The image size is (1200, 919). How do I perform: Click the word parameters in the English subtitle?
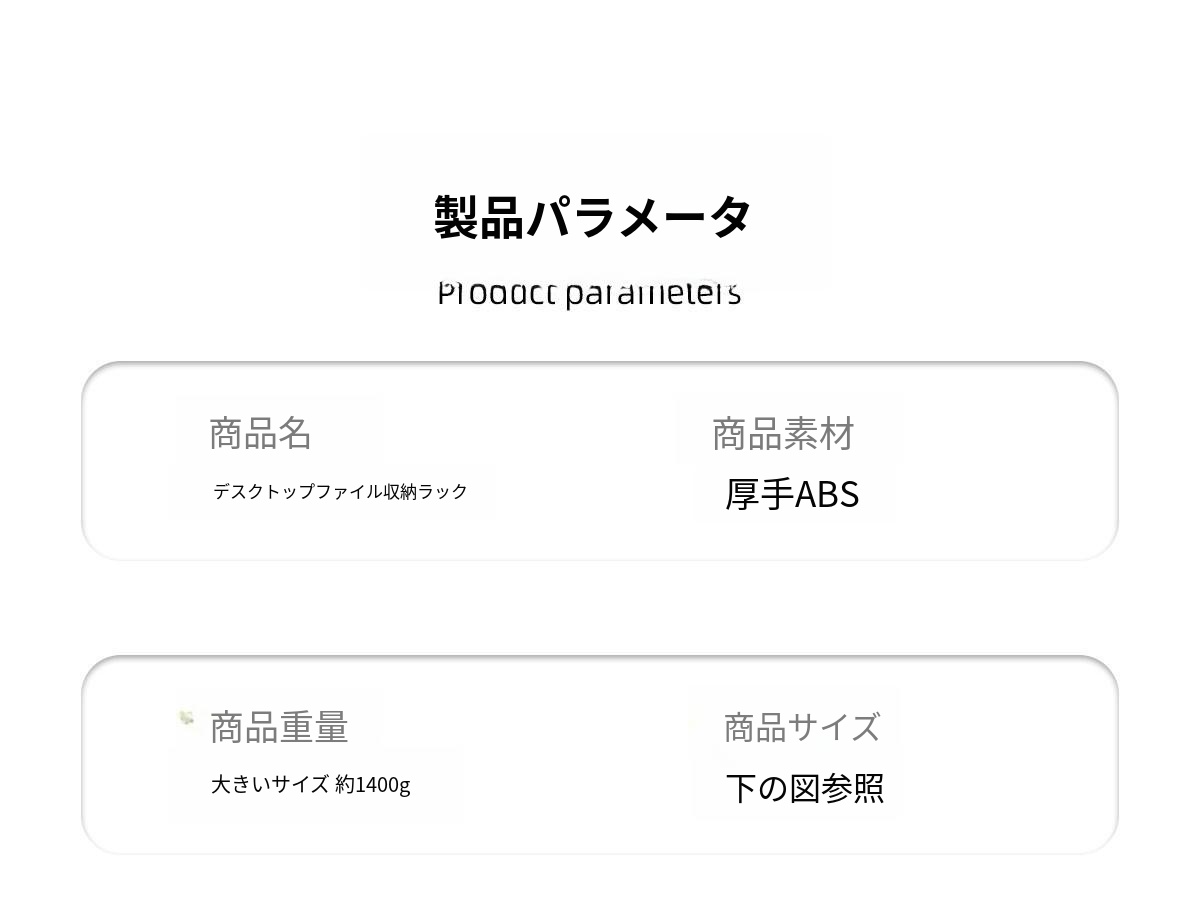(x=653, y=294)
